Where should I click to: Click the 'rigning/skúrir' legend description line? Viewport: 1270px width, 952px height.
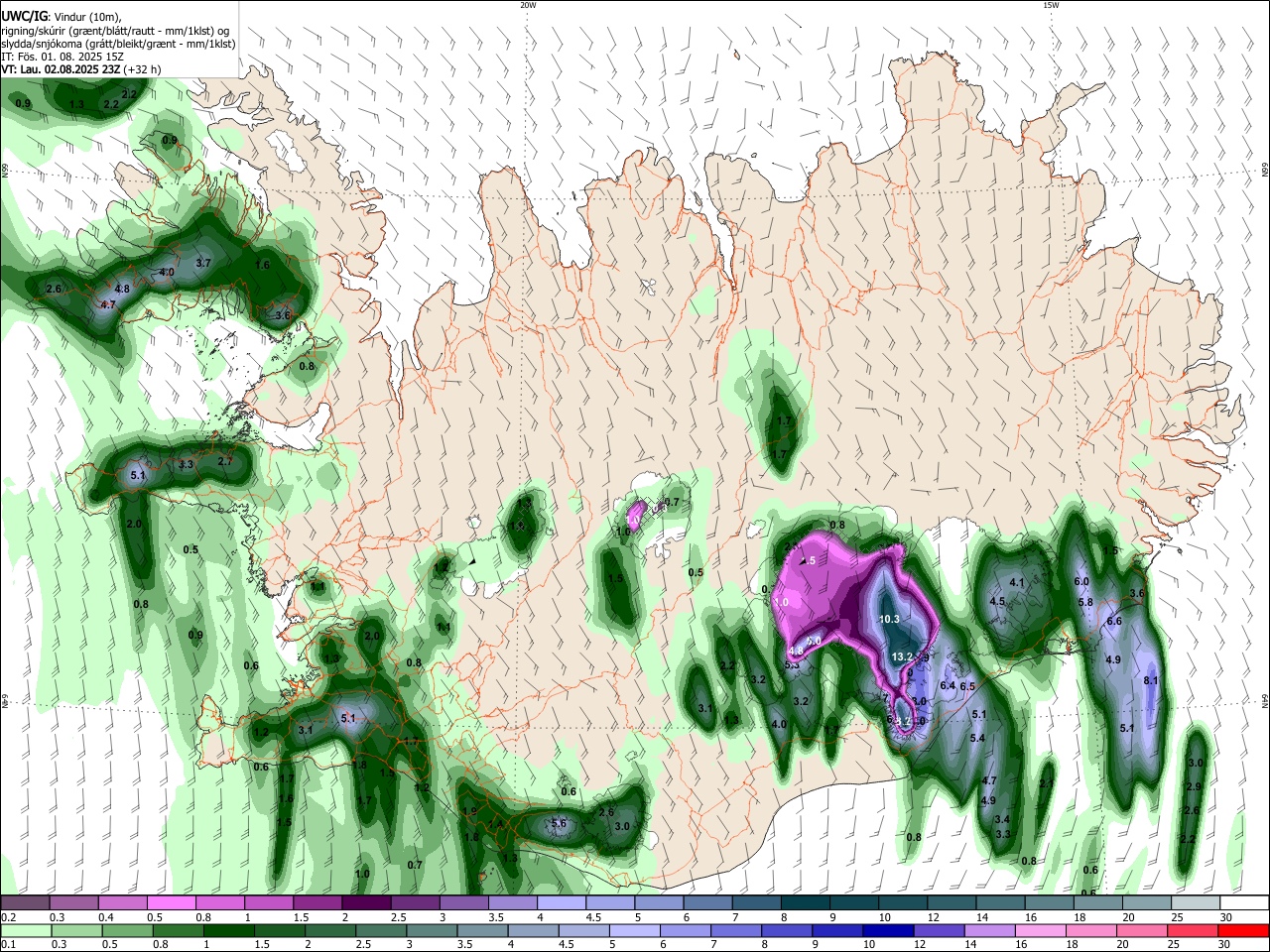(116, 30)
